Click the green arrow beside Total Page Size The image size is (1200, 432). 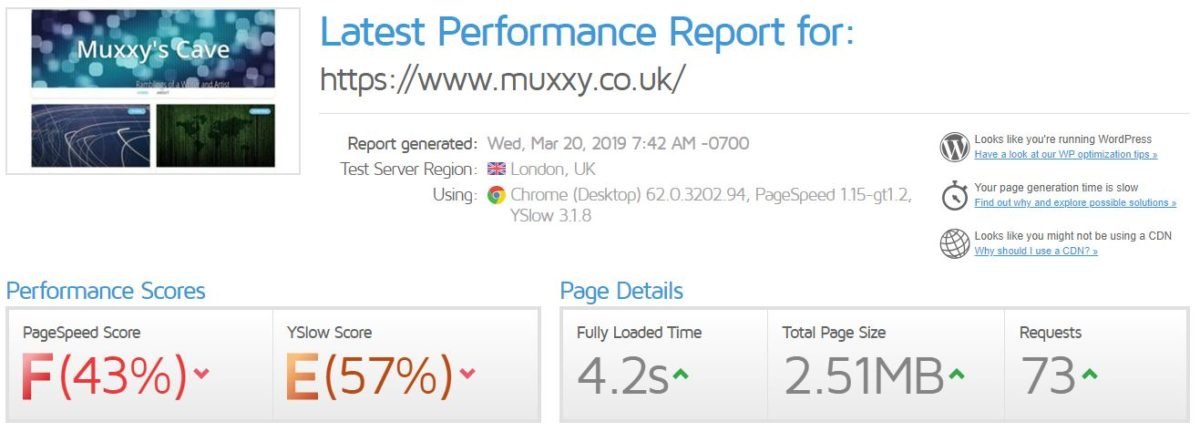click(x=956, y=374)
